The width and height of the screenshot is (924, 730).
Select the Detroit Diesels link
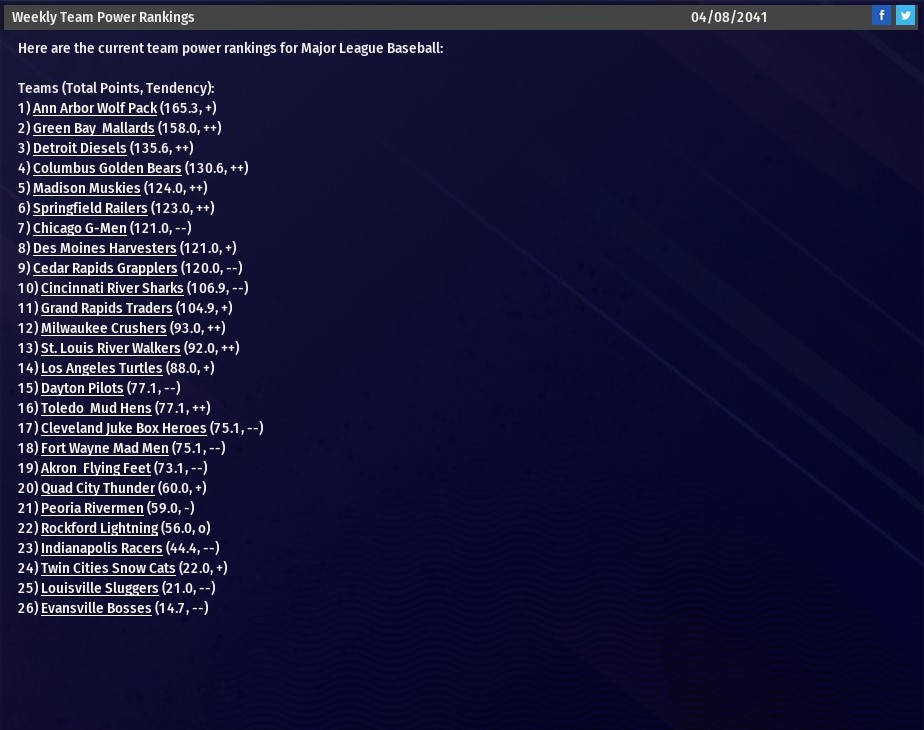click(x=80, y=148)
